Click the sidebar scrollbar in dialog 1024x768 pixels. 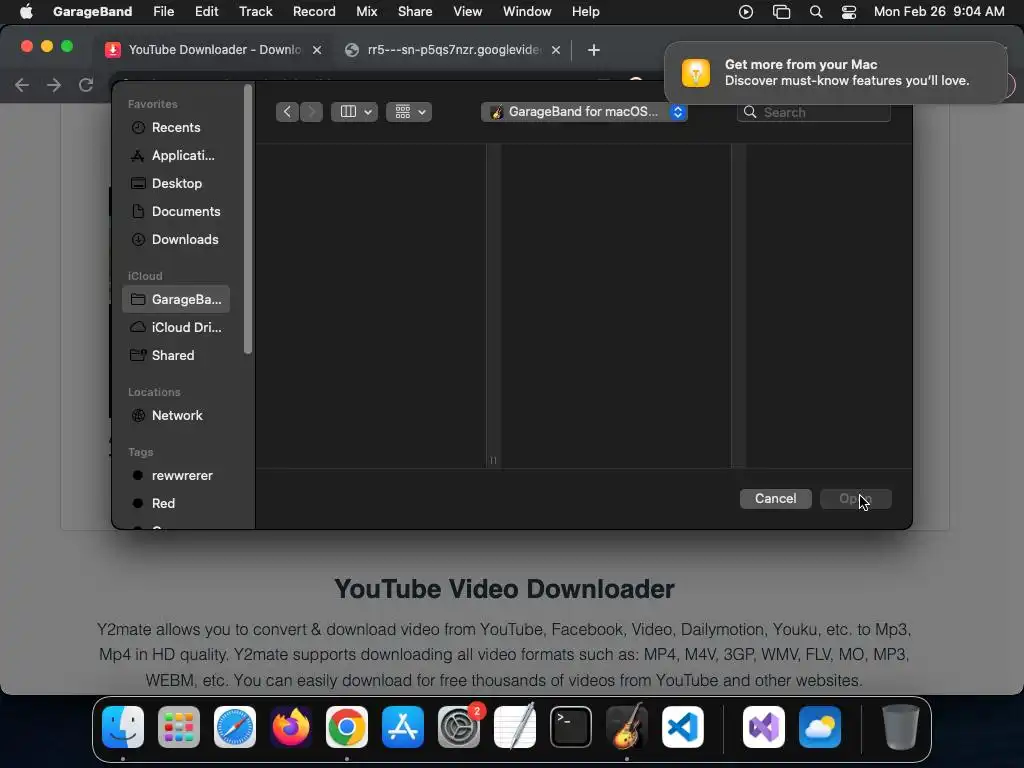(248, 220)
